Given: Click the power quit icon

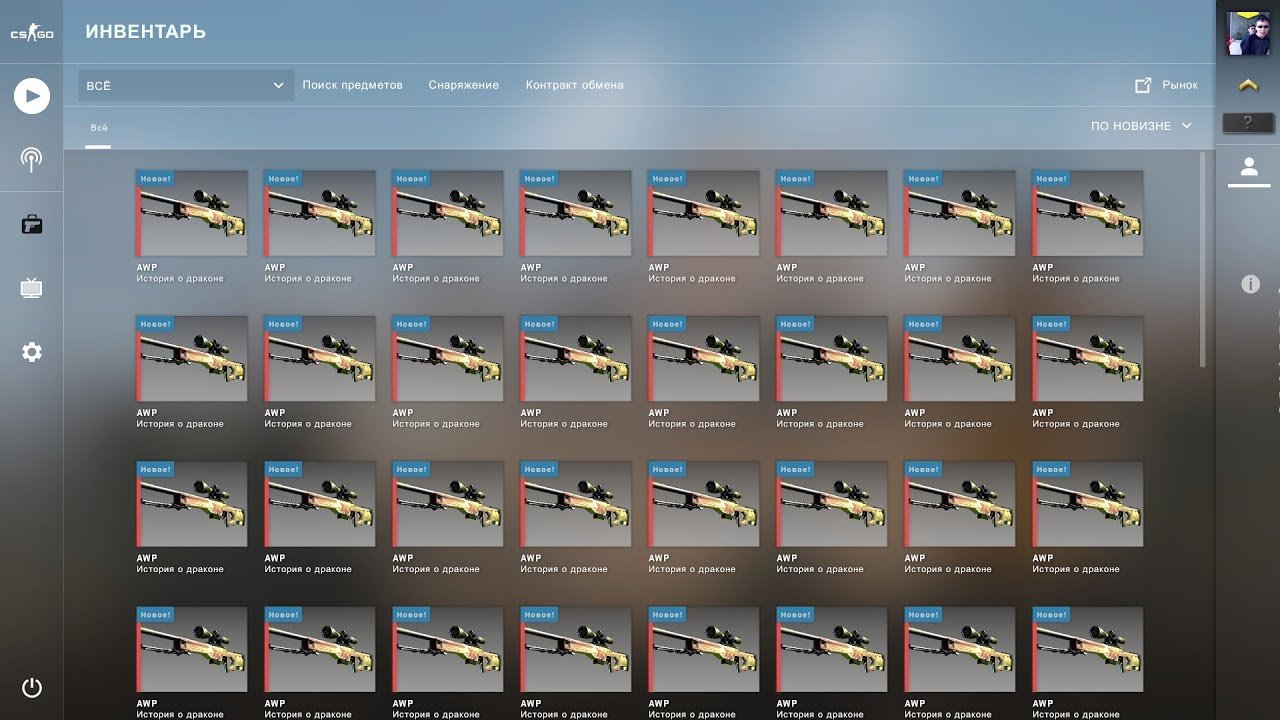Looking at the screenshot, I should (x=32, y=688).
